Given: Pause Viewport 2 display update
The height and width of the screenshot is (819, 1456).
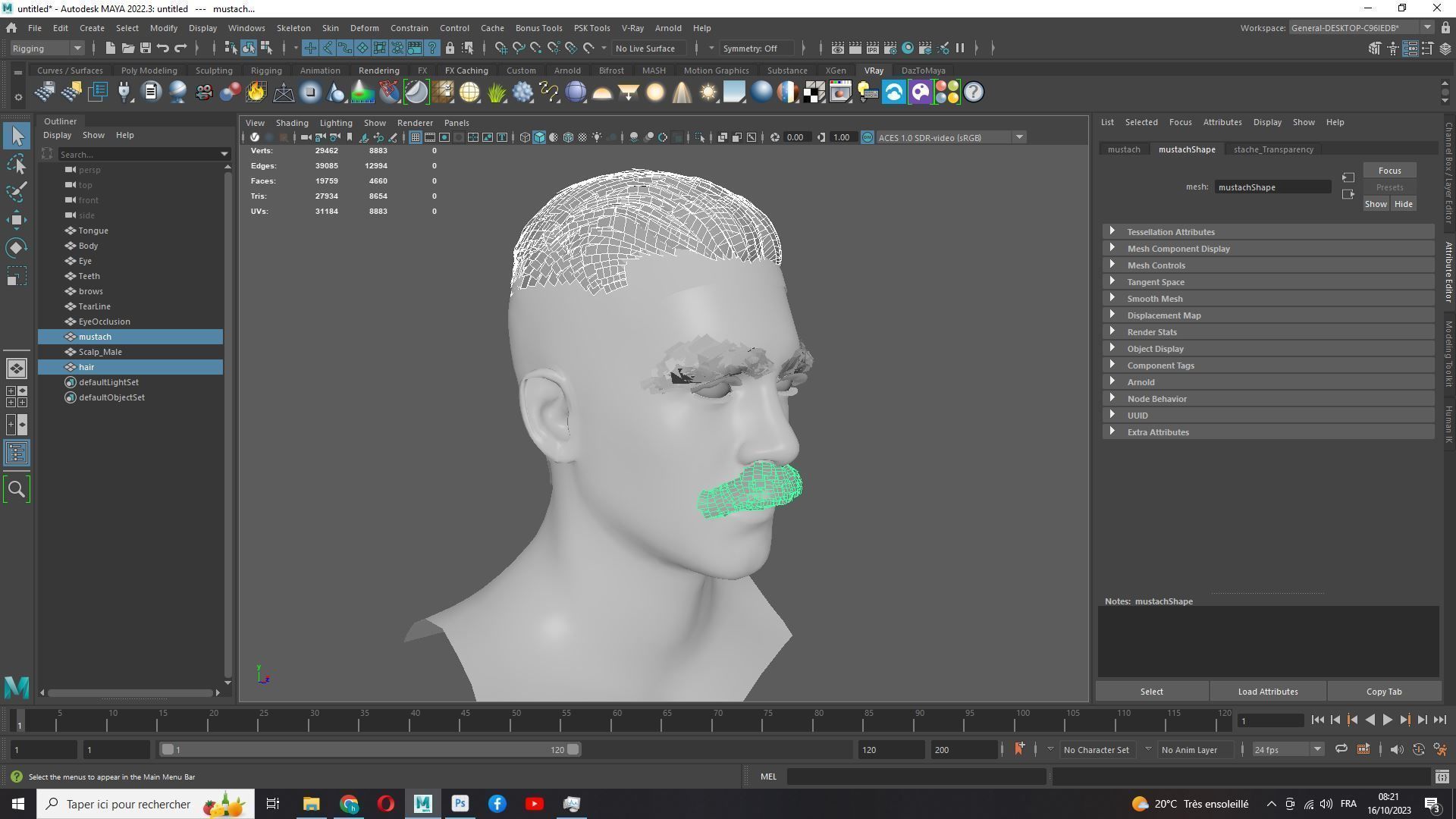Looking at the screenshot, I should coord(960,48).
